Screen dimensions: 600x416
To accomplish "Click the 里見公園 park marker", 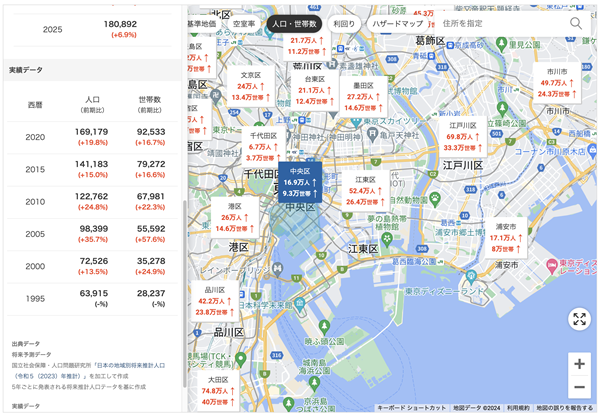I will (x=501, y=44).
